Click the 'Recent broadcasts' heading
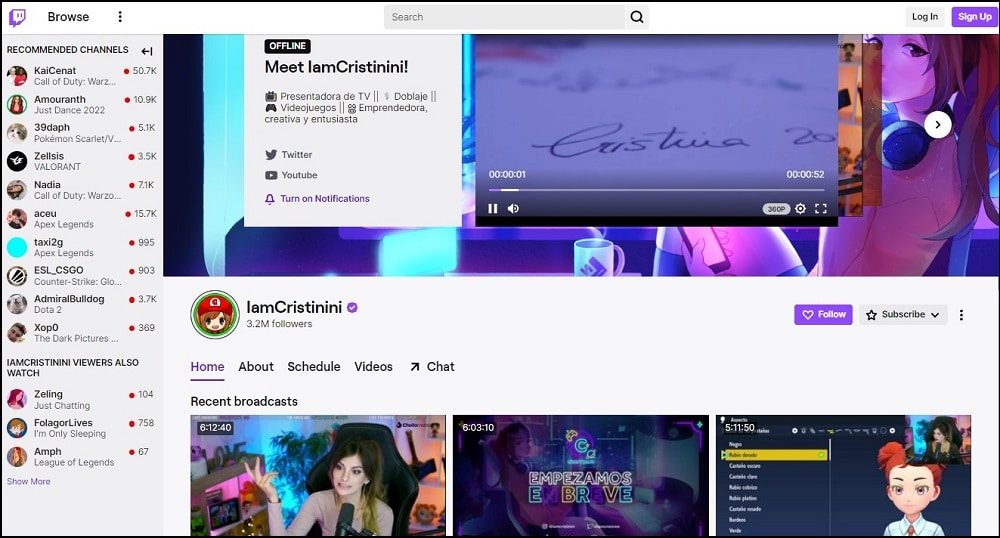This screenshot has height=538, width=1000. pyautogui.click(x=244, y=402)
